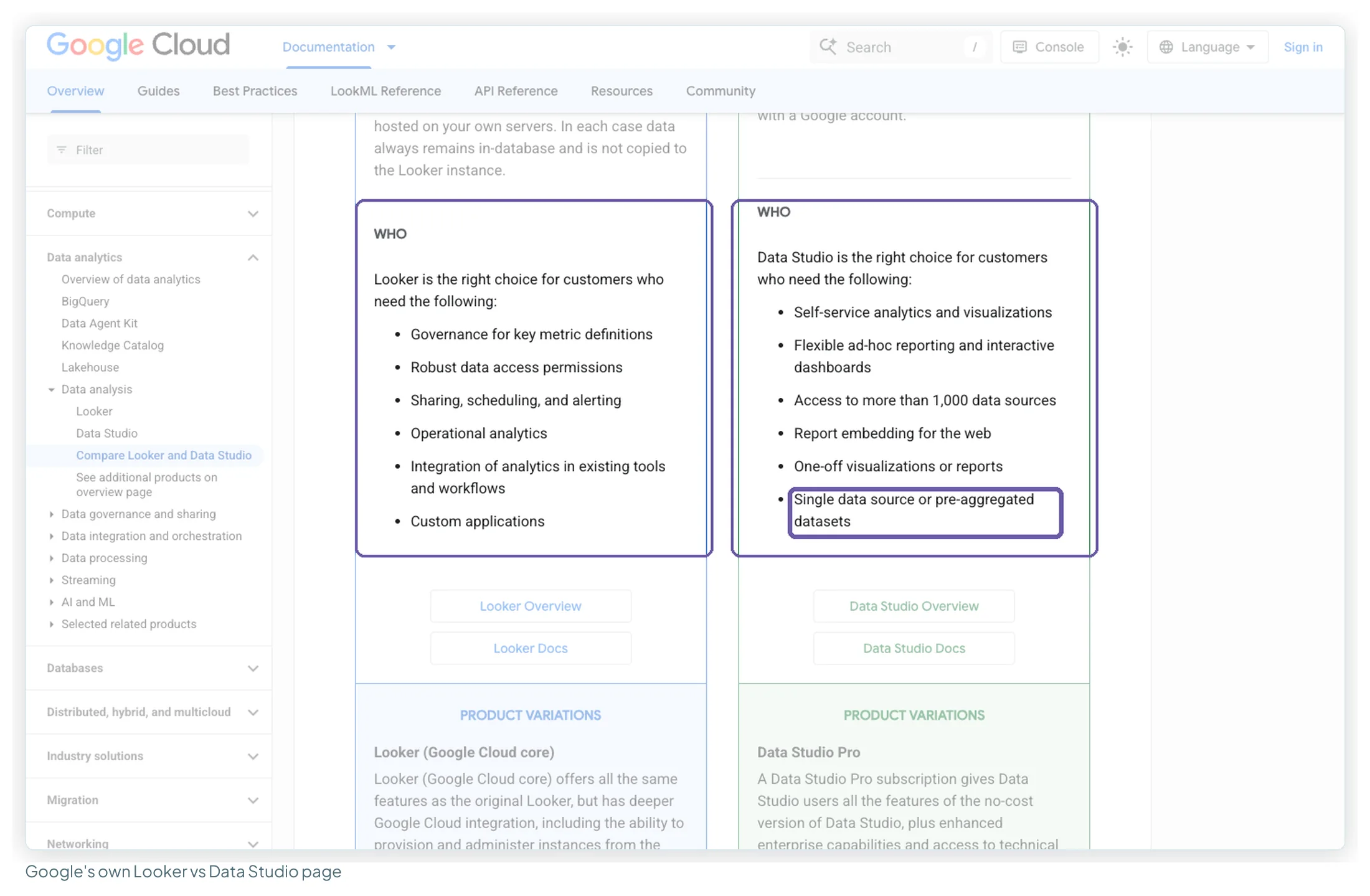Click the Language globe icon
The image size is (1370, 896).
pos(1166,47)
